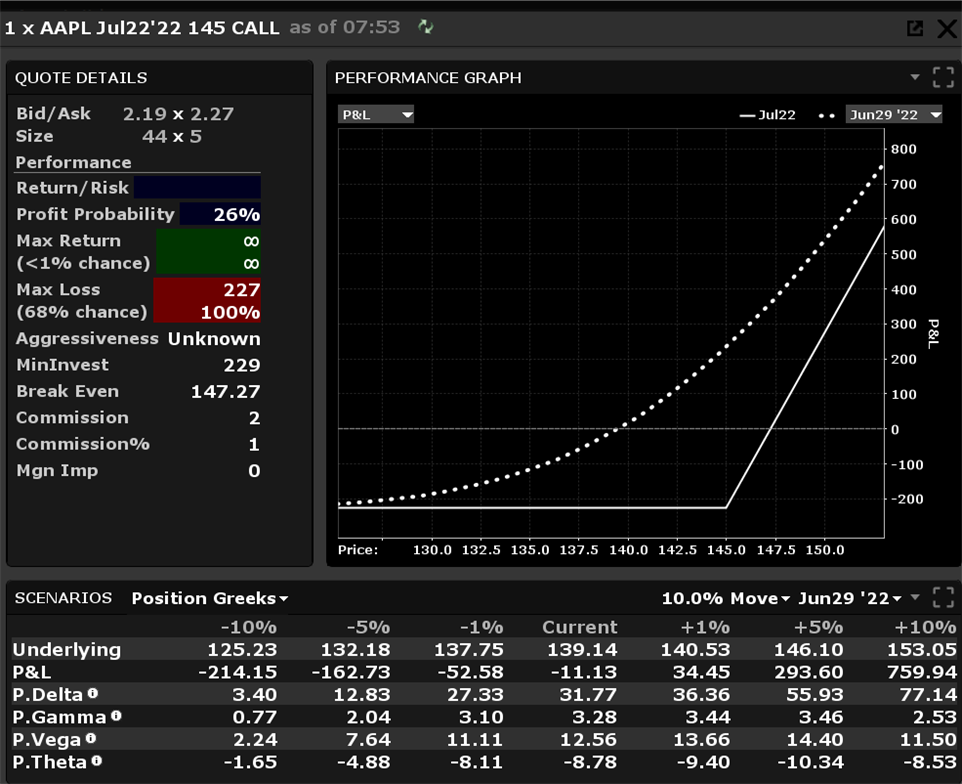Click the Current scenario column header
Viewport: 962px width, 784px height.
(580, 627)
